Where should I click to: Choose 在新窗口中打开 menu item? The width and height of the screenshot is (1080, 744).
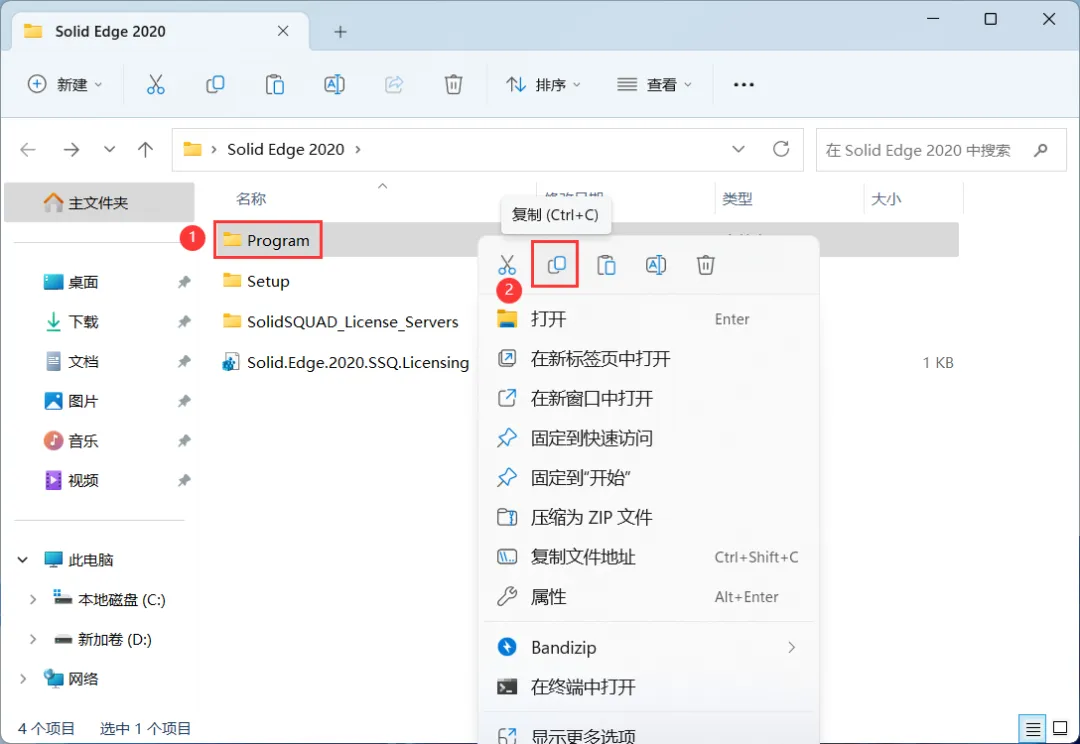click(x=649, y=399)
